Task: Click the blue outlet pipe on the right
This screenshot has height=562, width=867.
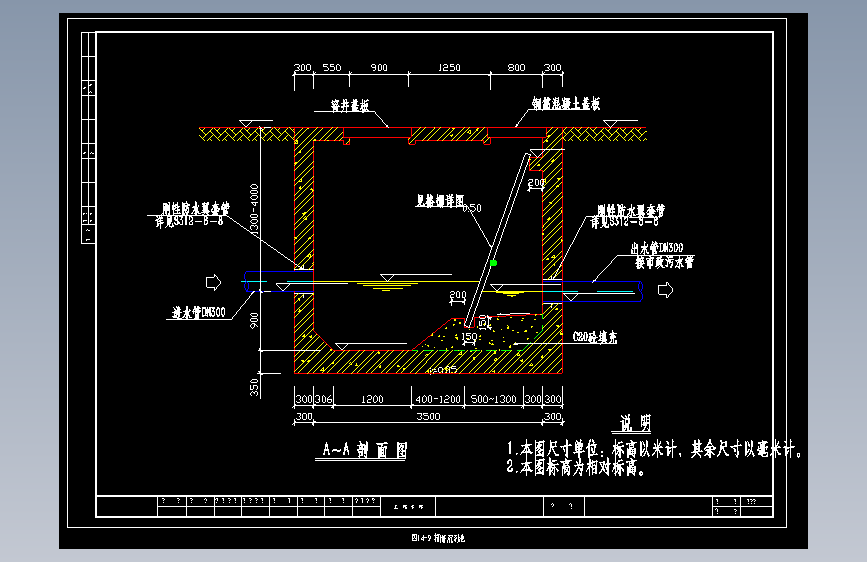Action: 593,291
